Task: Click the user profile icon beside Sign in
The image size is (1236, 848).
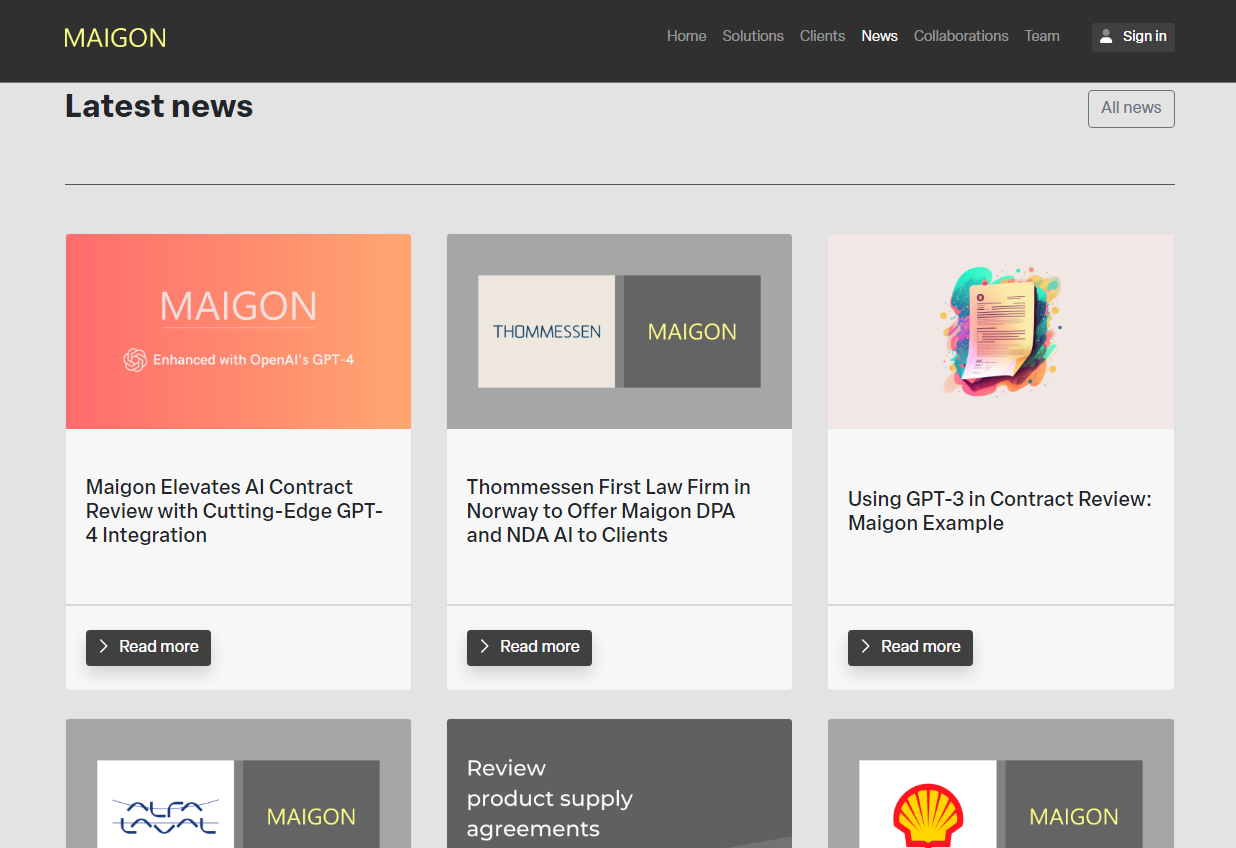Action: (x=1106, y=37)
